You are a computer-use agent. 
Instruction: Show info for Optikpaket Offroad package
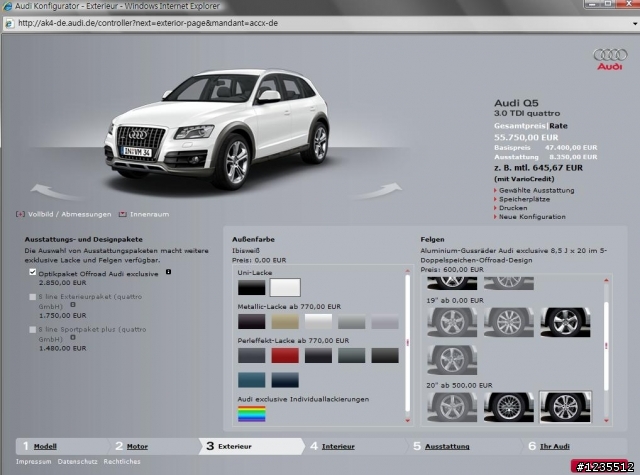coord(168,272)
